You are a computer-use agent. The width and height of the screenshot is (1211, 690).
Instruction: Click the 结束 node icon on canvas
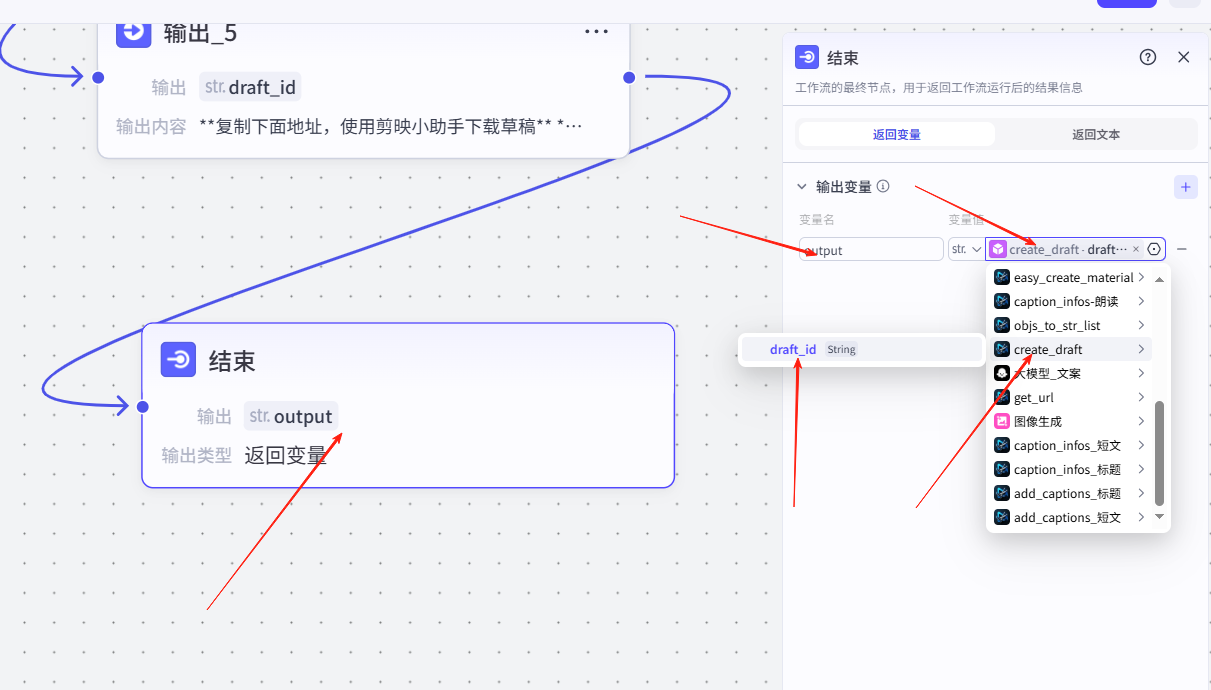(178, 360)
